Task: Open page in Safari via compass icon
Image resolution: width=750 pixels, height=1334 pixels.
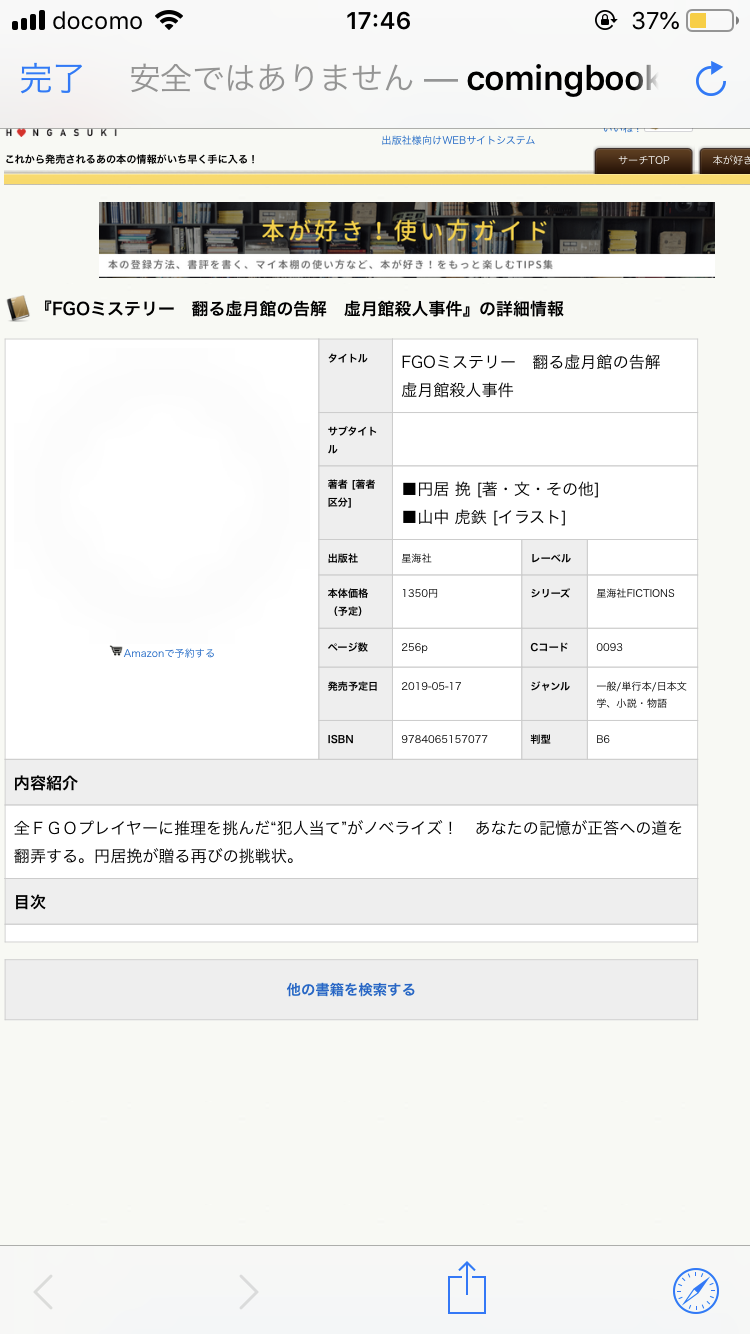Action: point(696,1290)
